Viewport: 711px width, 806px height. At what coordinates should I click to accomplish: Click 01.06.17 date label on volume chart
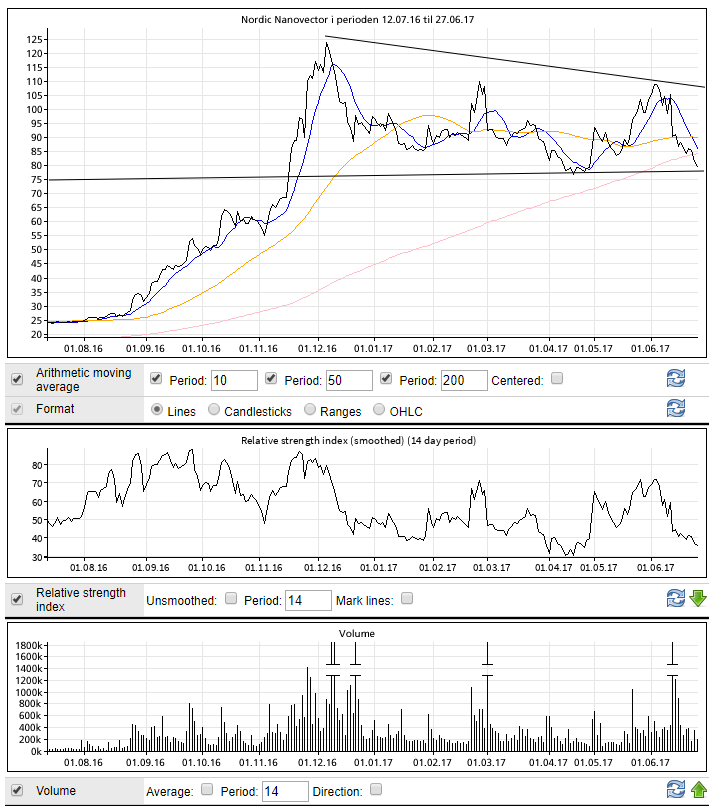click(x=650, y=763)
